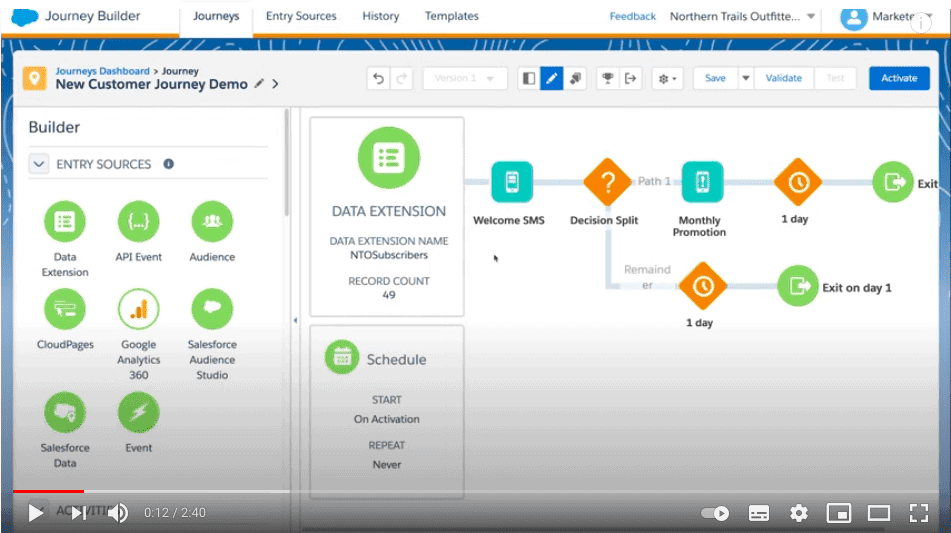Toggle video autoplay switch
The height and width of the screenshot is (533, 951).
pos(715,513)
